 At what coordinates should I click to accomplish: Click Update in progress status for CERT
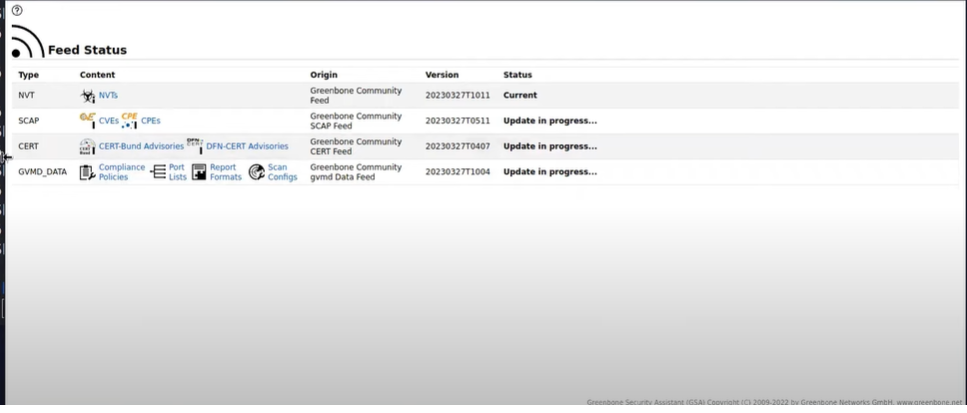[550, 147]
